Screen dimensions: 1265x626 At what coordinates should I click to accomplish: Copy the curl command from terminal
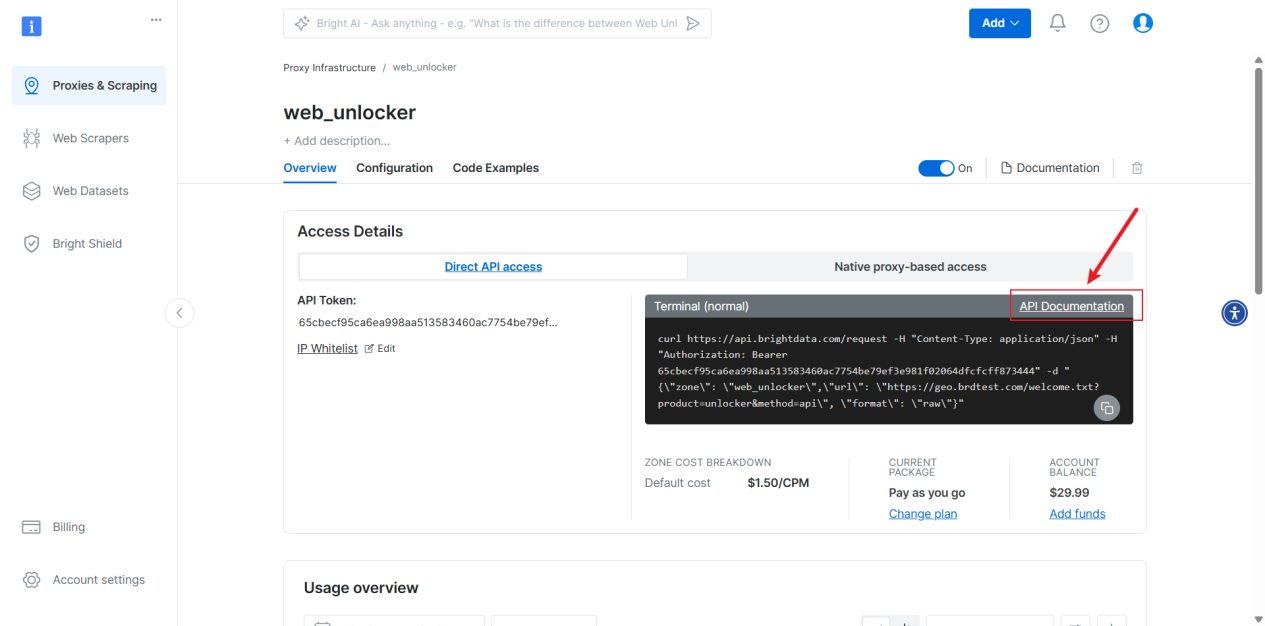(1106, 407)
